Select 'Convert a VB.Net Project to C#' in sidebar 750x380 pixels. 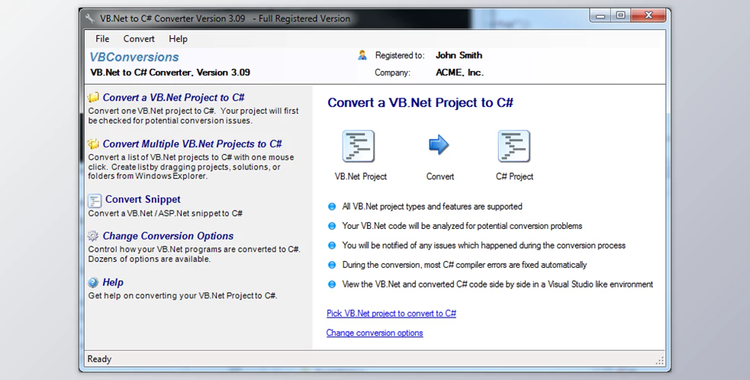[174, 98]
